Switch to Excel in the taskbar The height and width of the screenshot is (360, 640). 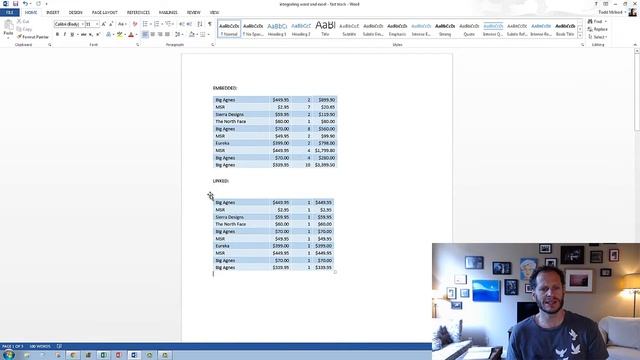pos(104,355)
